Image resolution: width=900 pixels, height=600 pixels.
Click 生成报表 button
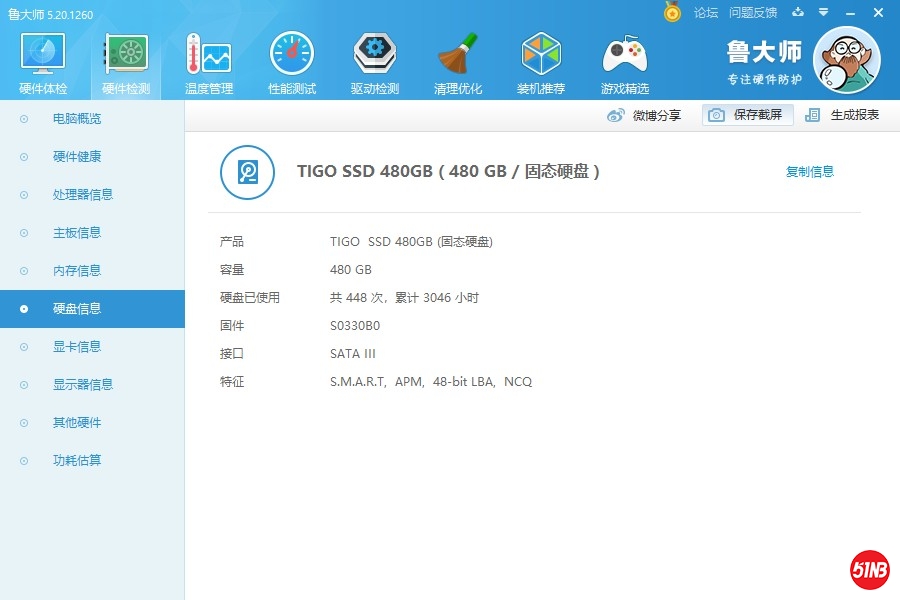(843, 115)
